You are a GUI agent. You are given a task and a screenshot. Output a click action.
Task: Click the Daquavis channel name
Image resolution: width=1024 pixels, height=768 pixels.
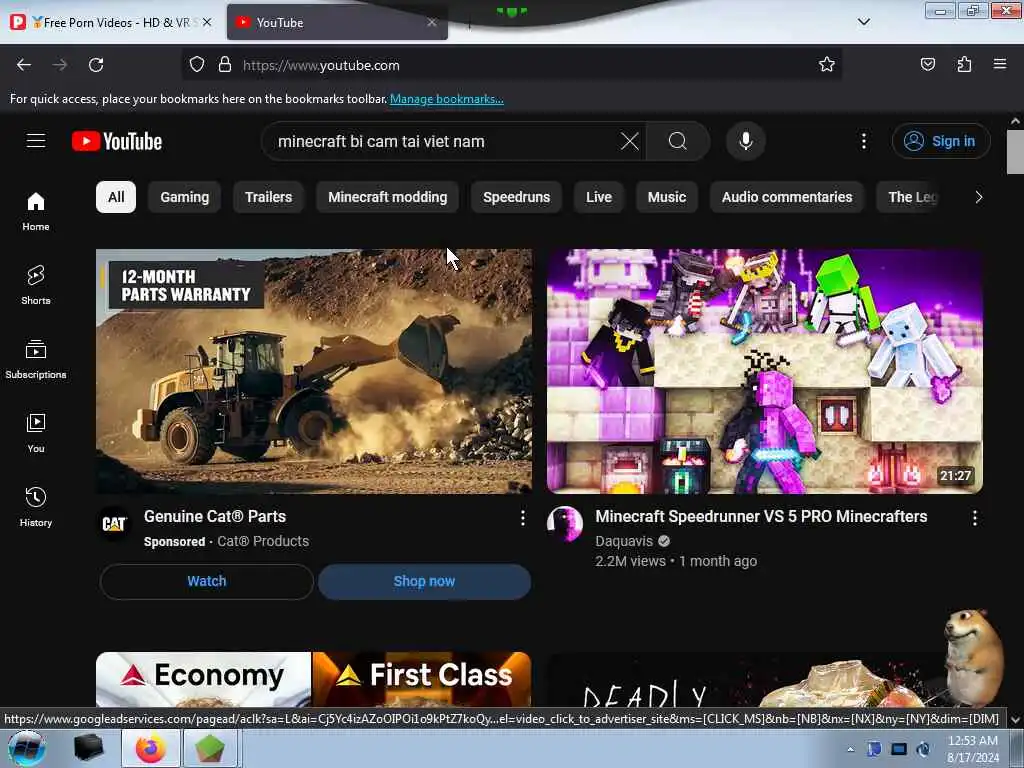click(624, 541)
